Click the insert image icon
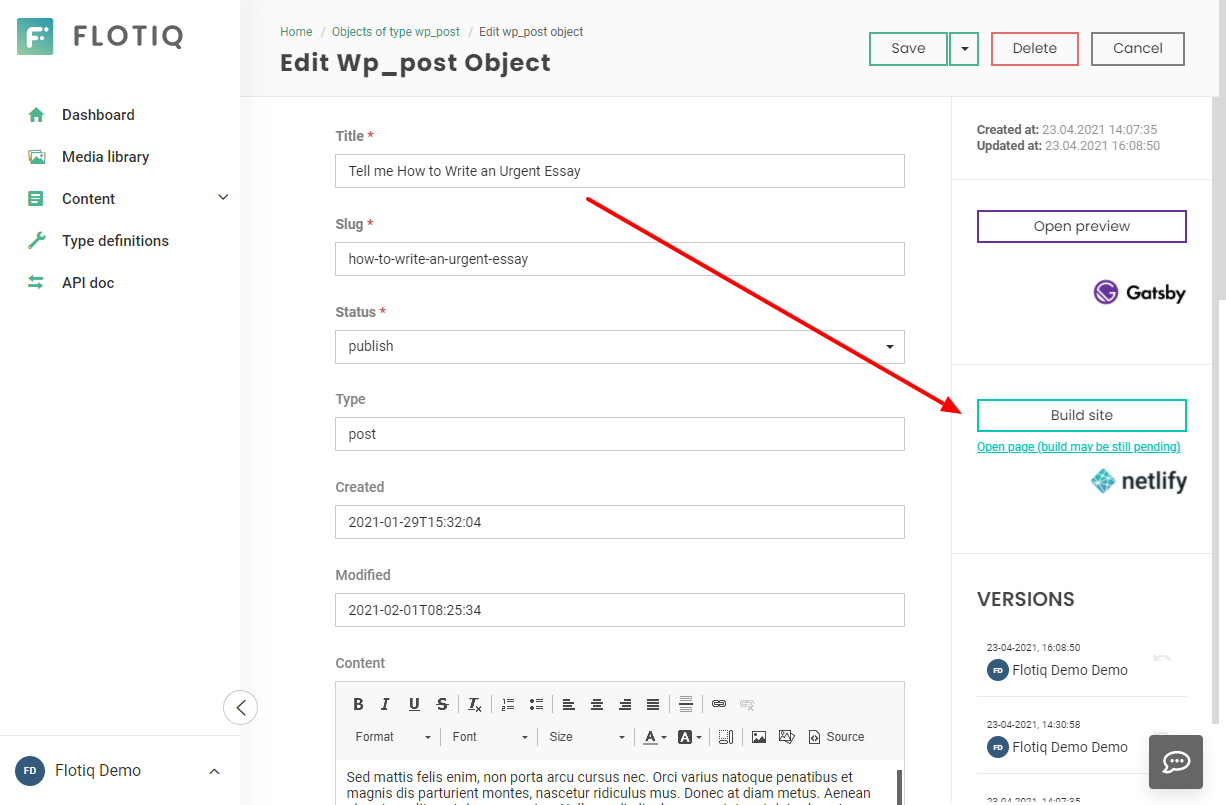 (x=759, y=737)
